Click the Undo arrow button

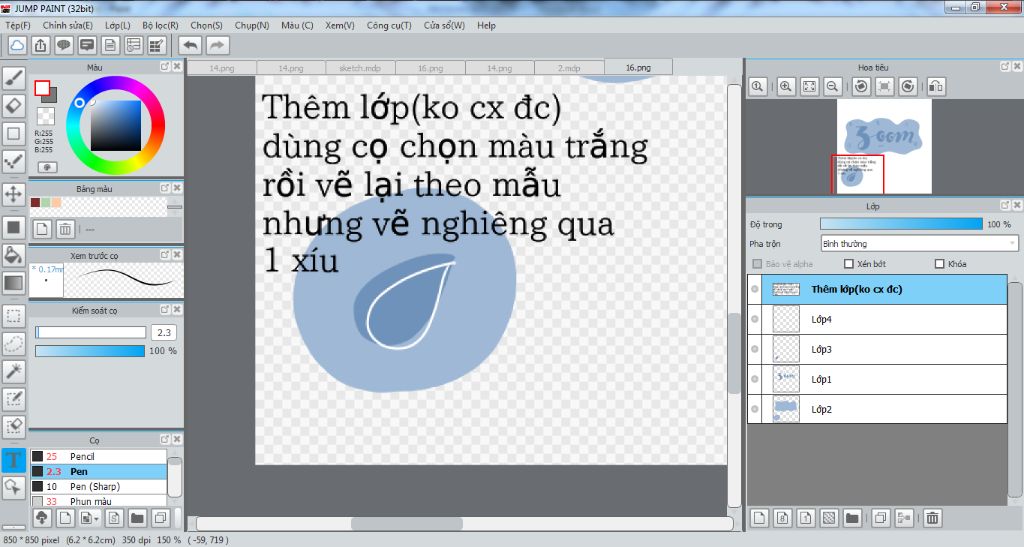coord(190,45)
